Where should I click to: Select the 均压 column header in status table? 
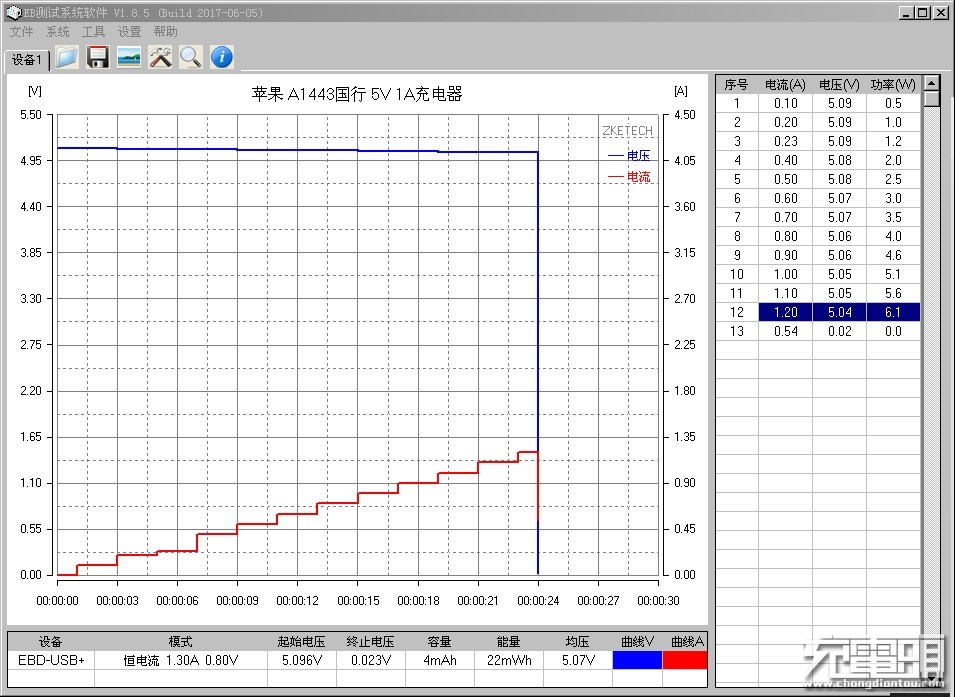(x=578, y=642)
